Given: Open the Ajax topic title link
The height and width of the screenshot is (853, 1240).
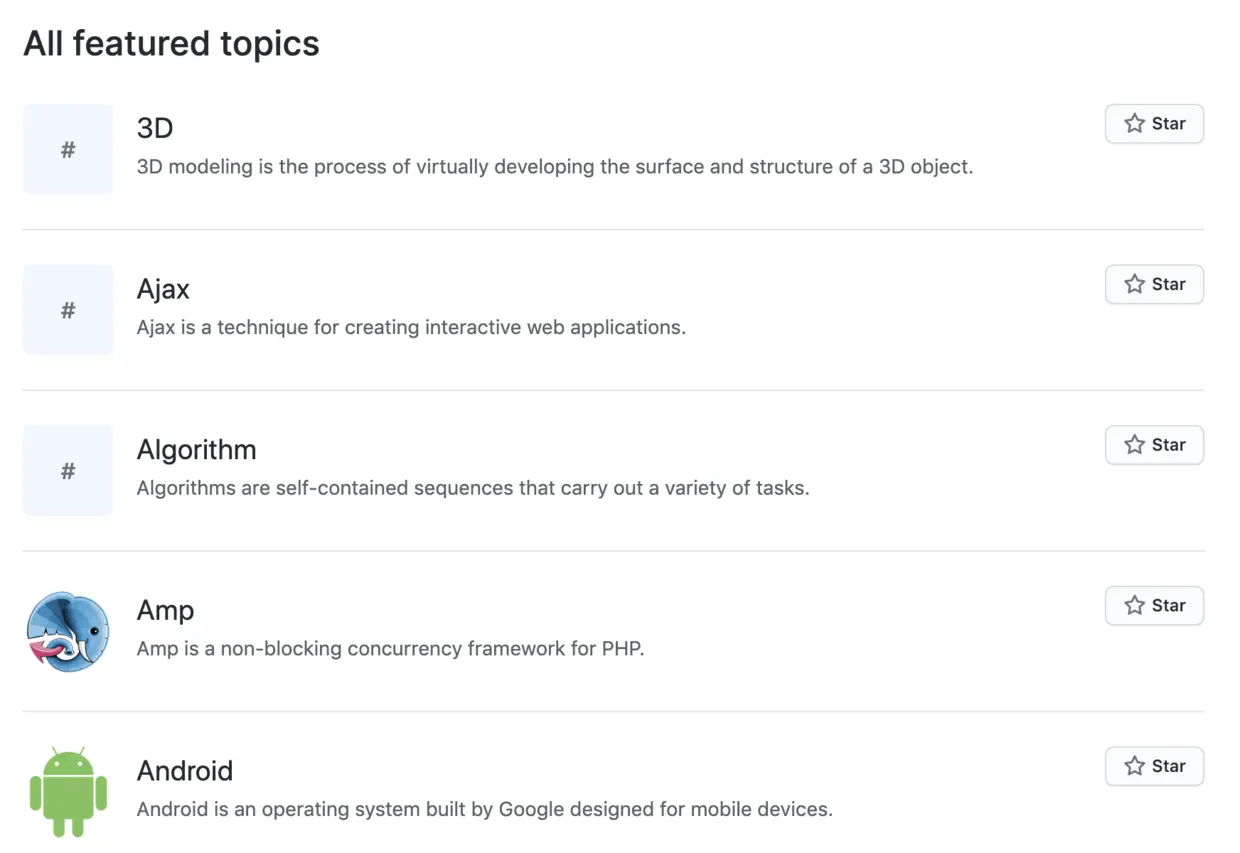Looking at the screenshot, I should pos(163,289).
